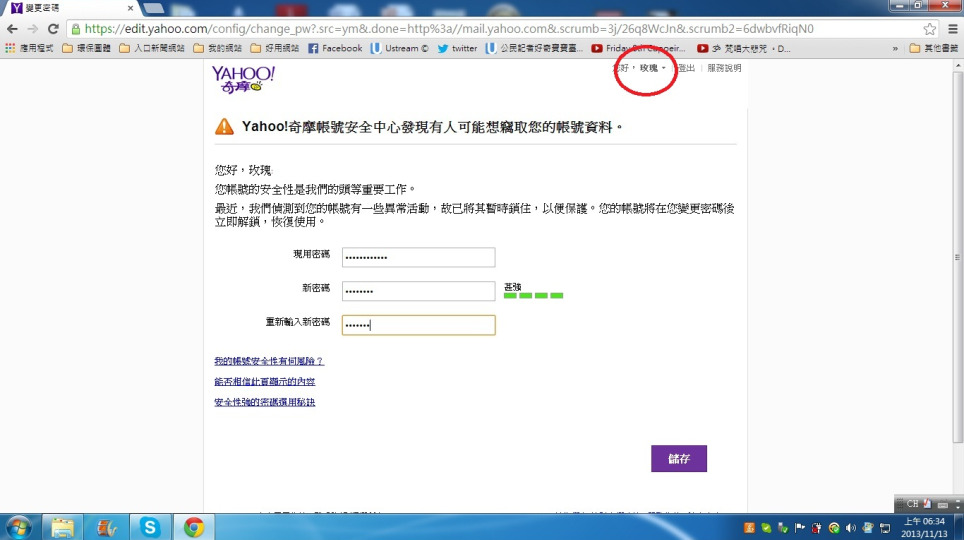Select the 變更密碼 browser tab

click(x=60, y=7)
